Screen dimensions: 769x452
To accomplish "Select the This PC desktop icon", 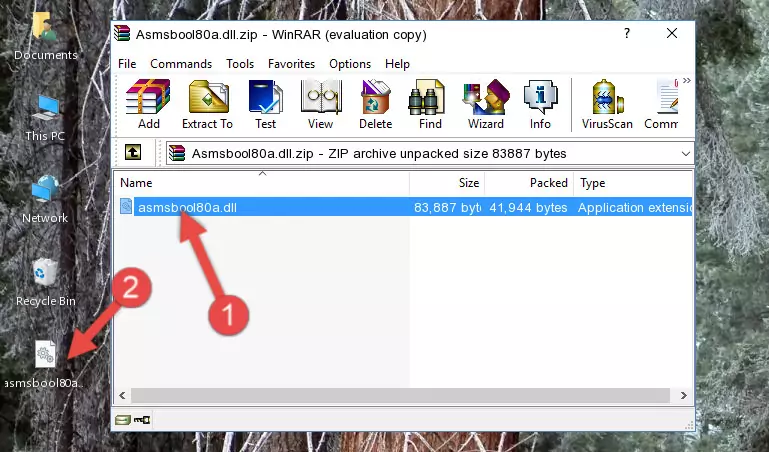I will tap(45, 118).
